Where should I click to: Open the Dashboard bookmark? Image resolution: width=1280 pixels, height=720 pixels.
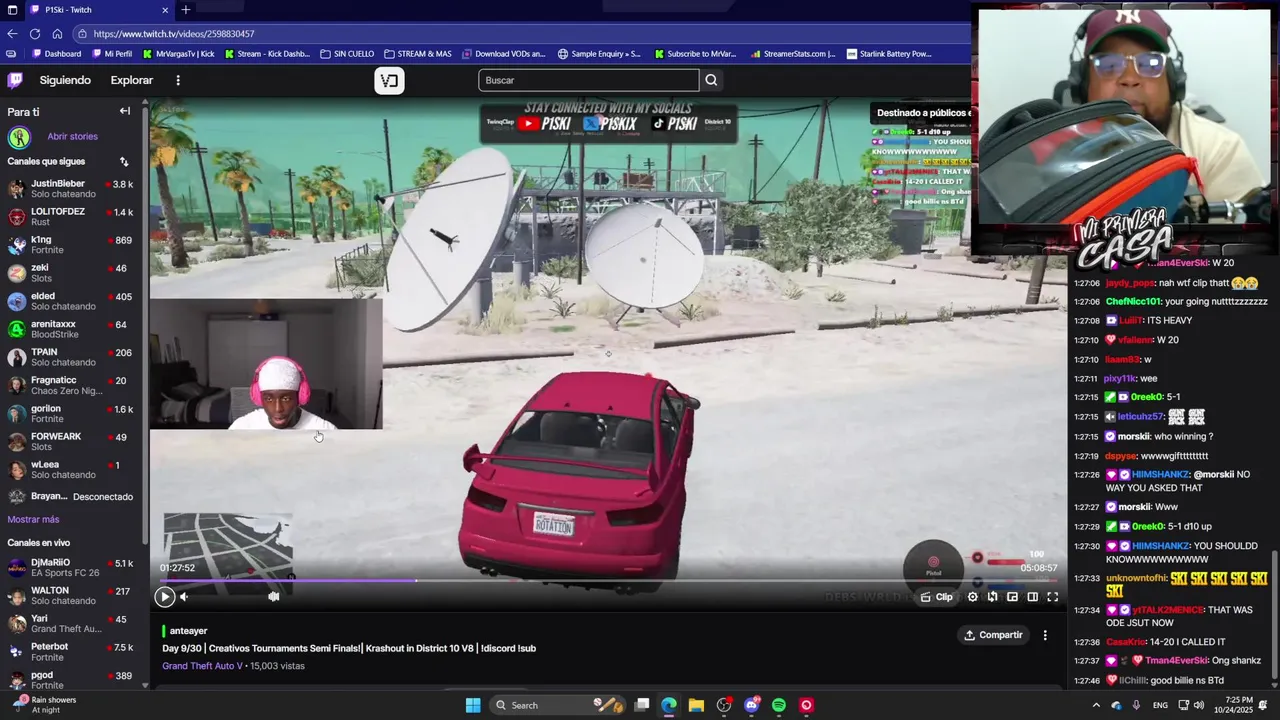point(56,54)
